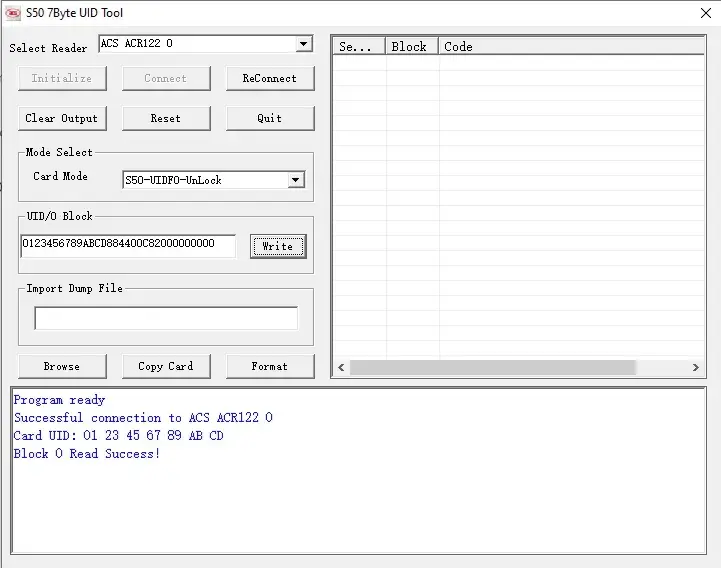This screenshot has height=568, width=721.
Task: Write the UID/0 block to card
Action: [x=277, y=247]
